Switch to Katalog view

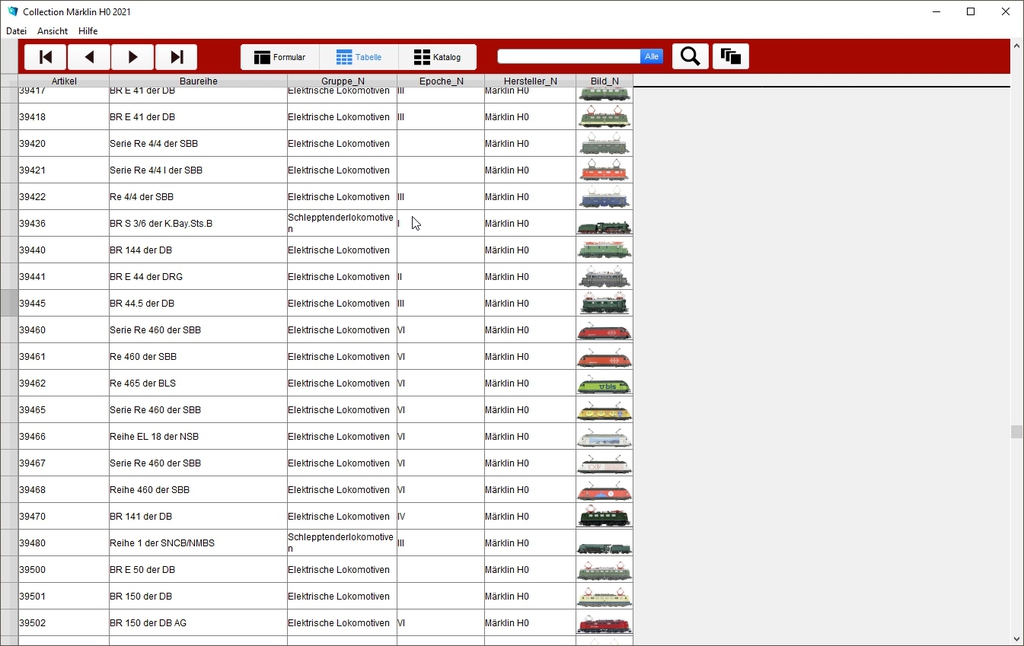(x=437, y=57)
